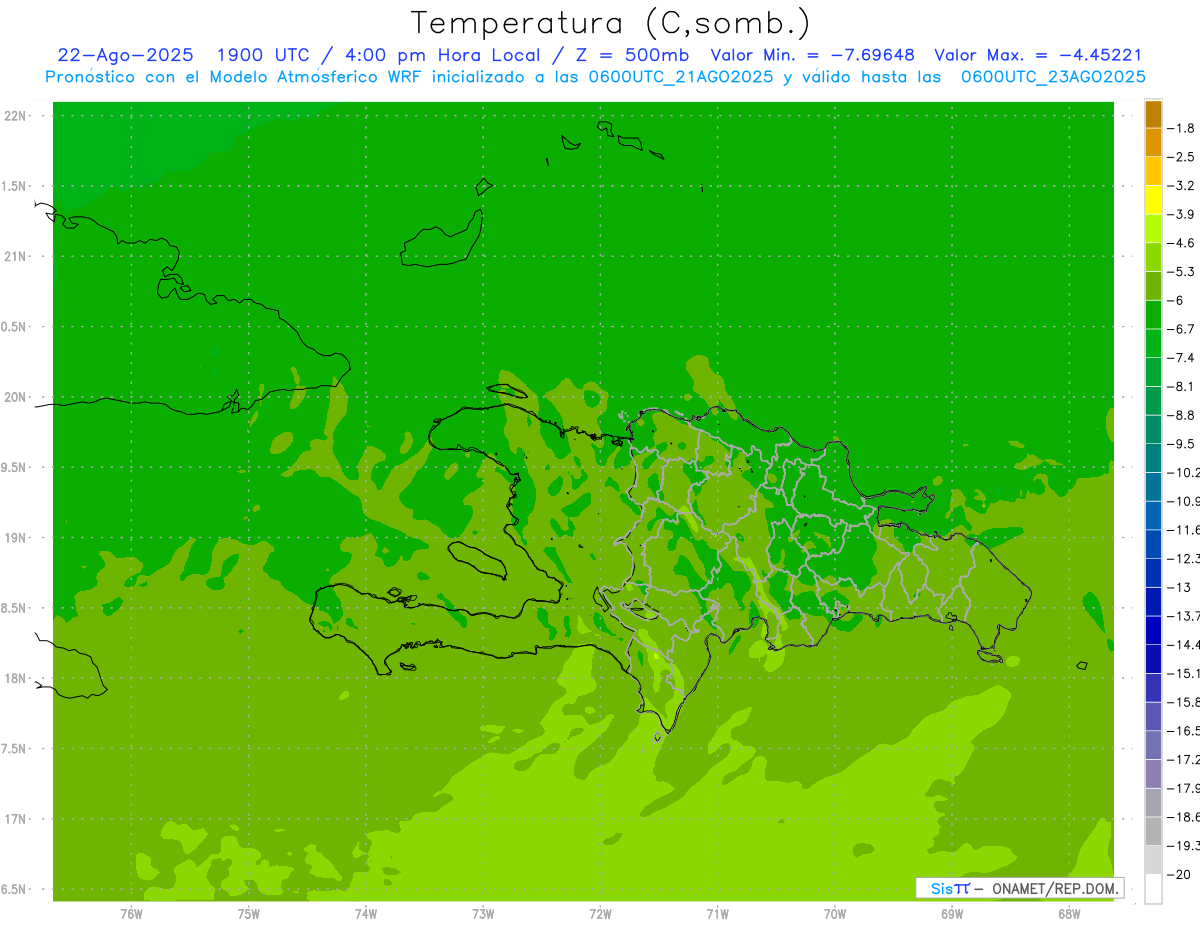Click the 17N latitude axis label
This screenshot has width=1200, height=927.
[x=16, y=819]
